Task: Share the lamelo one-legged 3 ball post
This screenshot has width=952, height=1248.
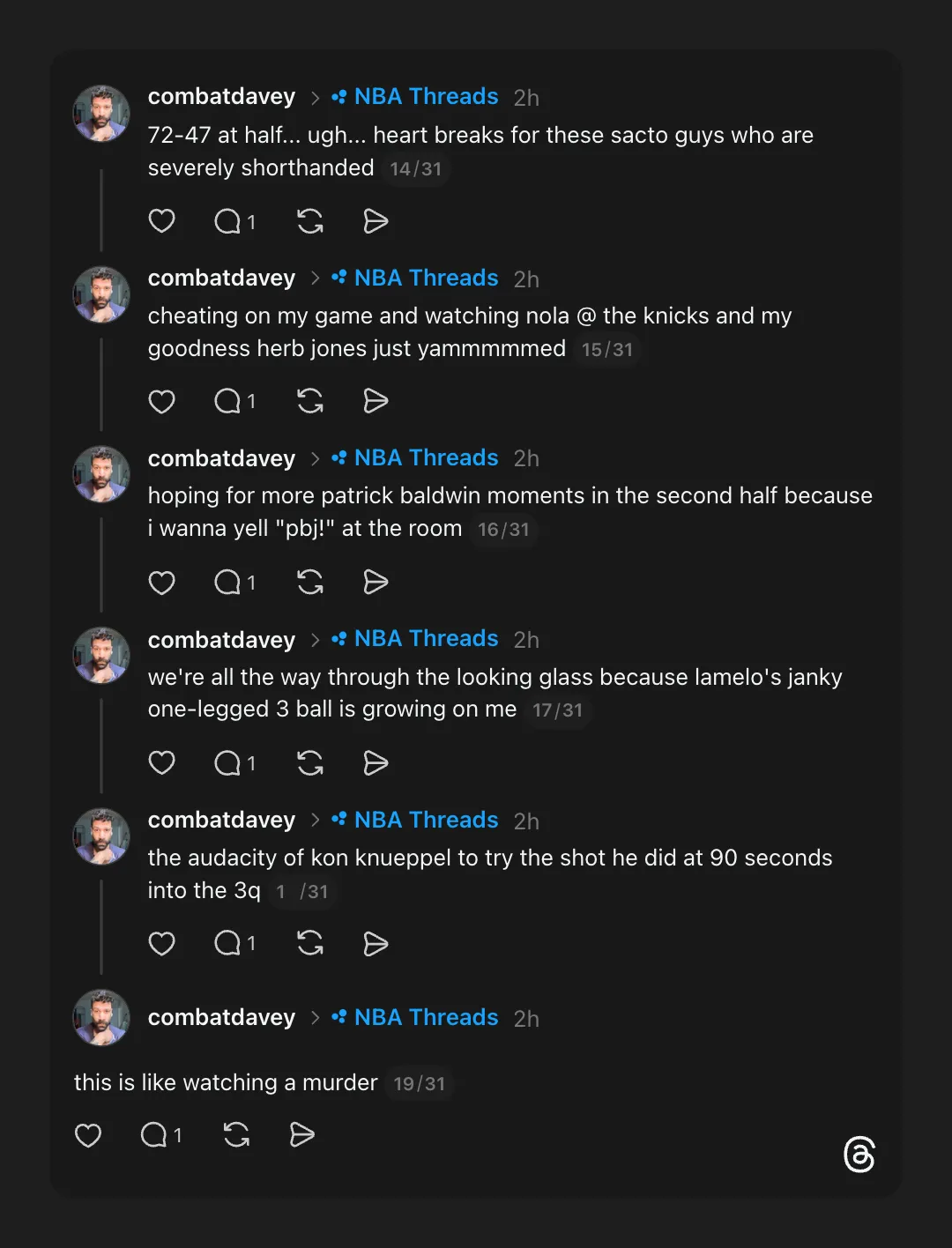Action: click(x=376, y=763)
